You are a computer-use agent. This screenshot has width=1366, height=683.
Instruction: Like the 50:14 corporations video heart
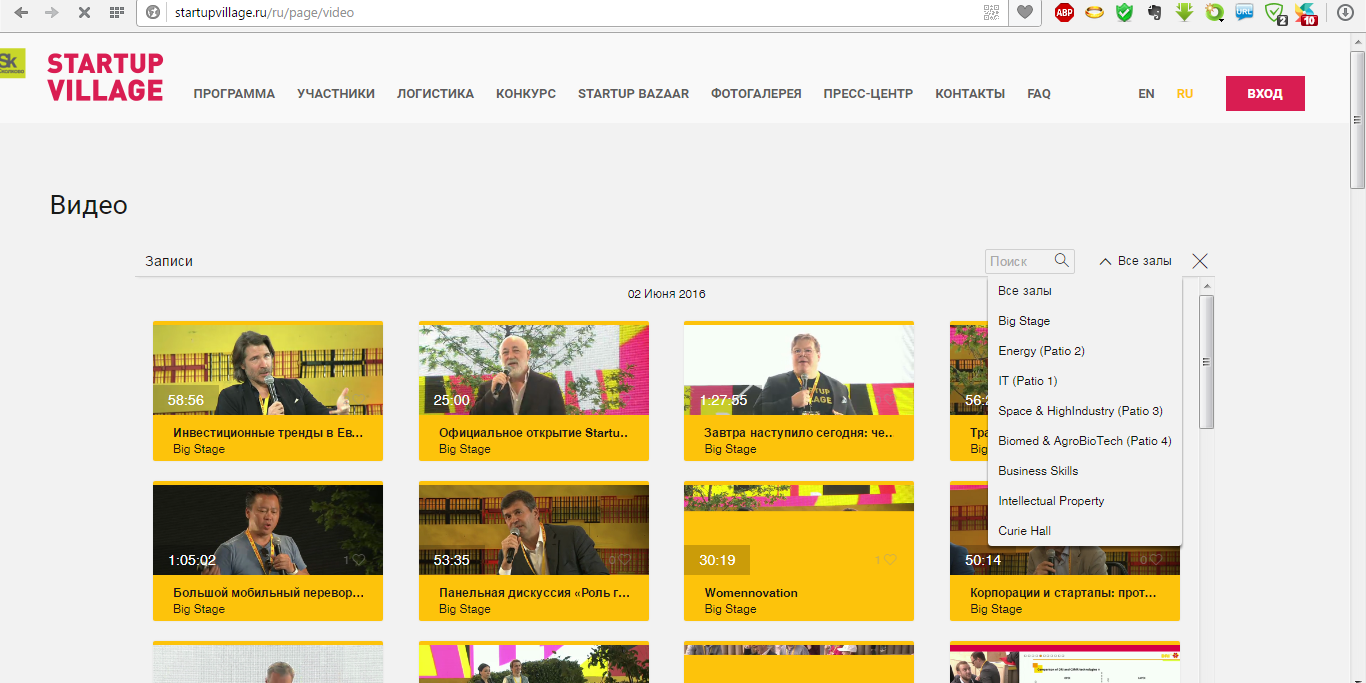pos(1156,560)
